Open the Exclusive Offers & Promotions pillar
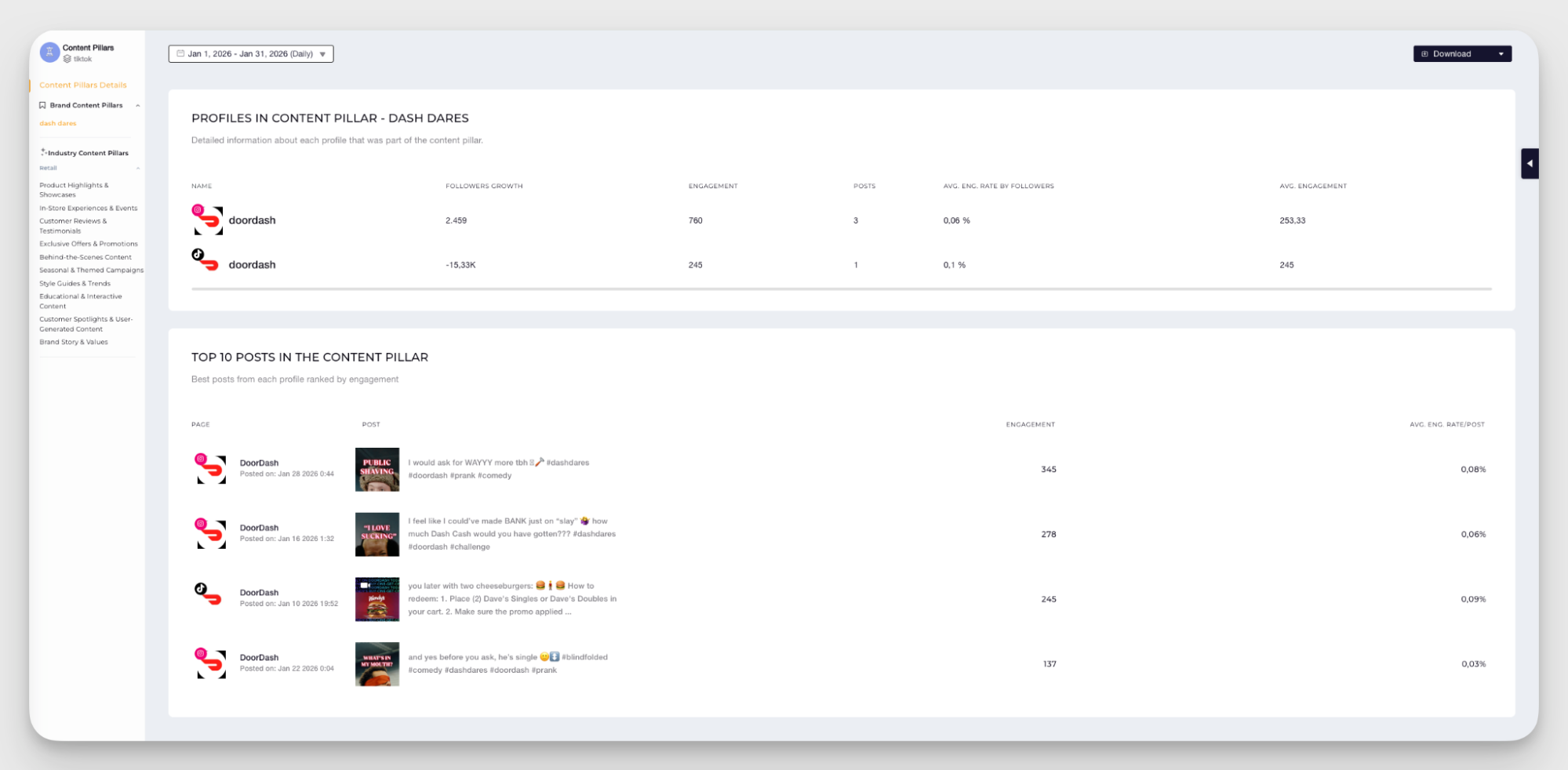This screenshot has width=1568, height=770. (x=89, y=243)
